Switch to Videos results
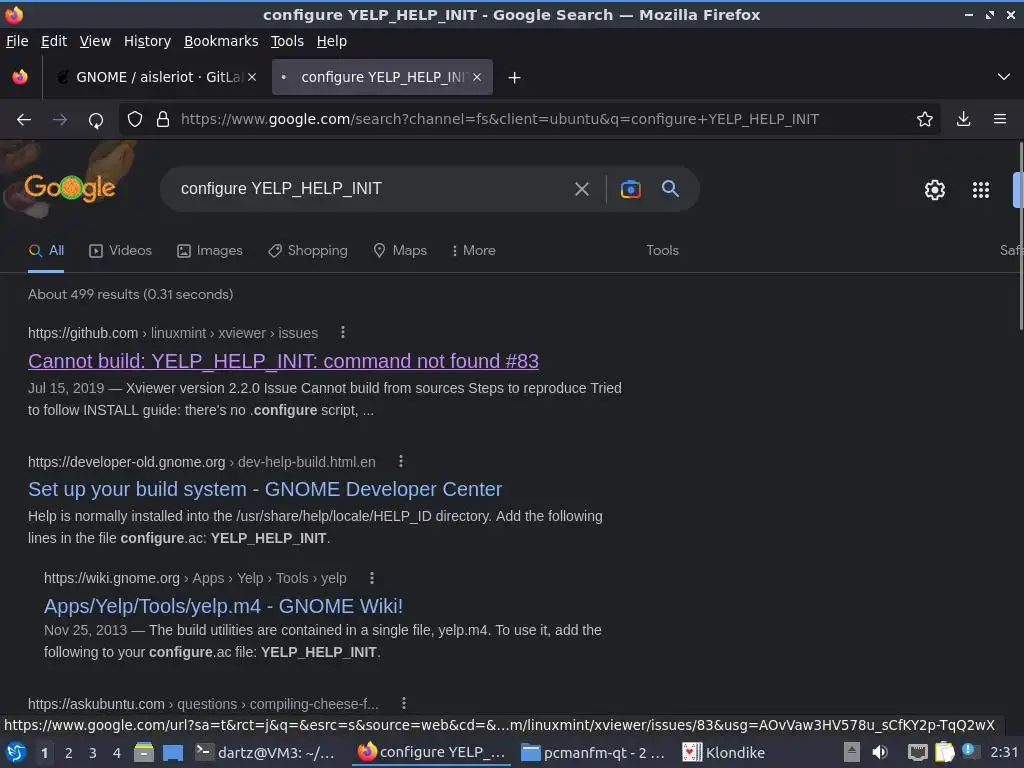Image resolution: width=1024 pixels, height=768 pixels. (x=120, y=251)
